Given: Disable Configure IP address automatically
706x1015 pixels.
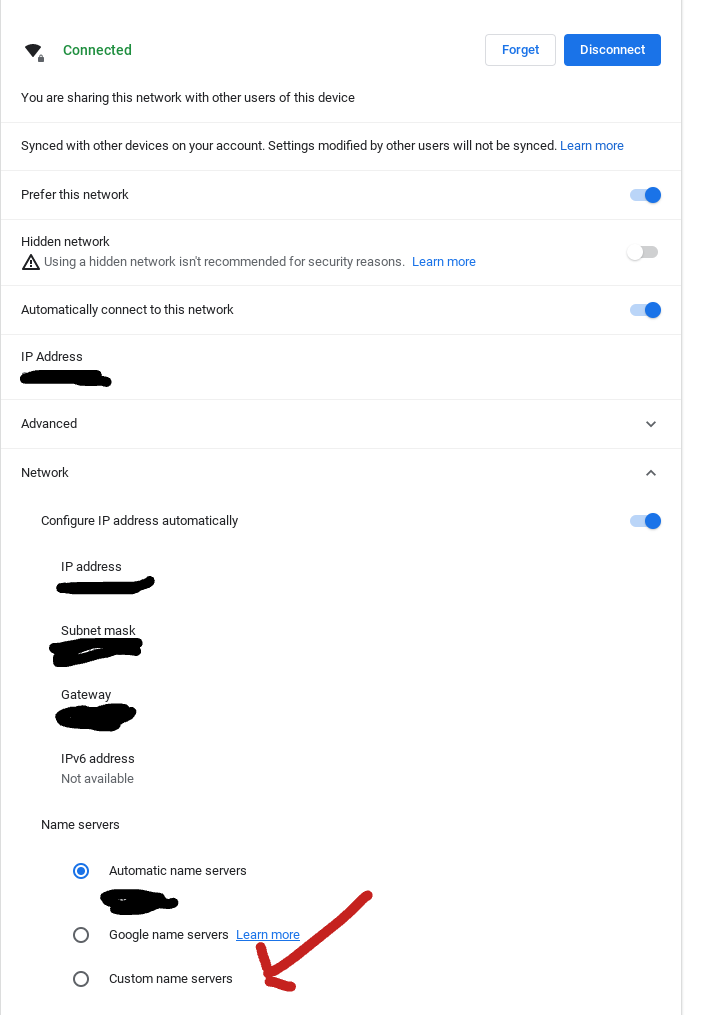Looking at the screenshot, I should click(644, 521).
